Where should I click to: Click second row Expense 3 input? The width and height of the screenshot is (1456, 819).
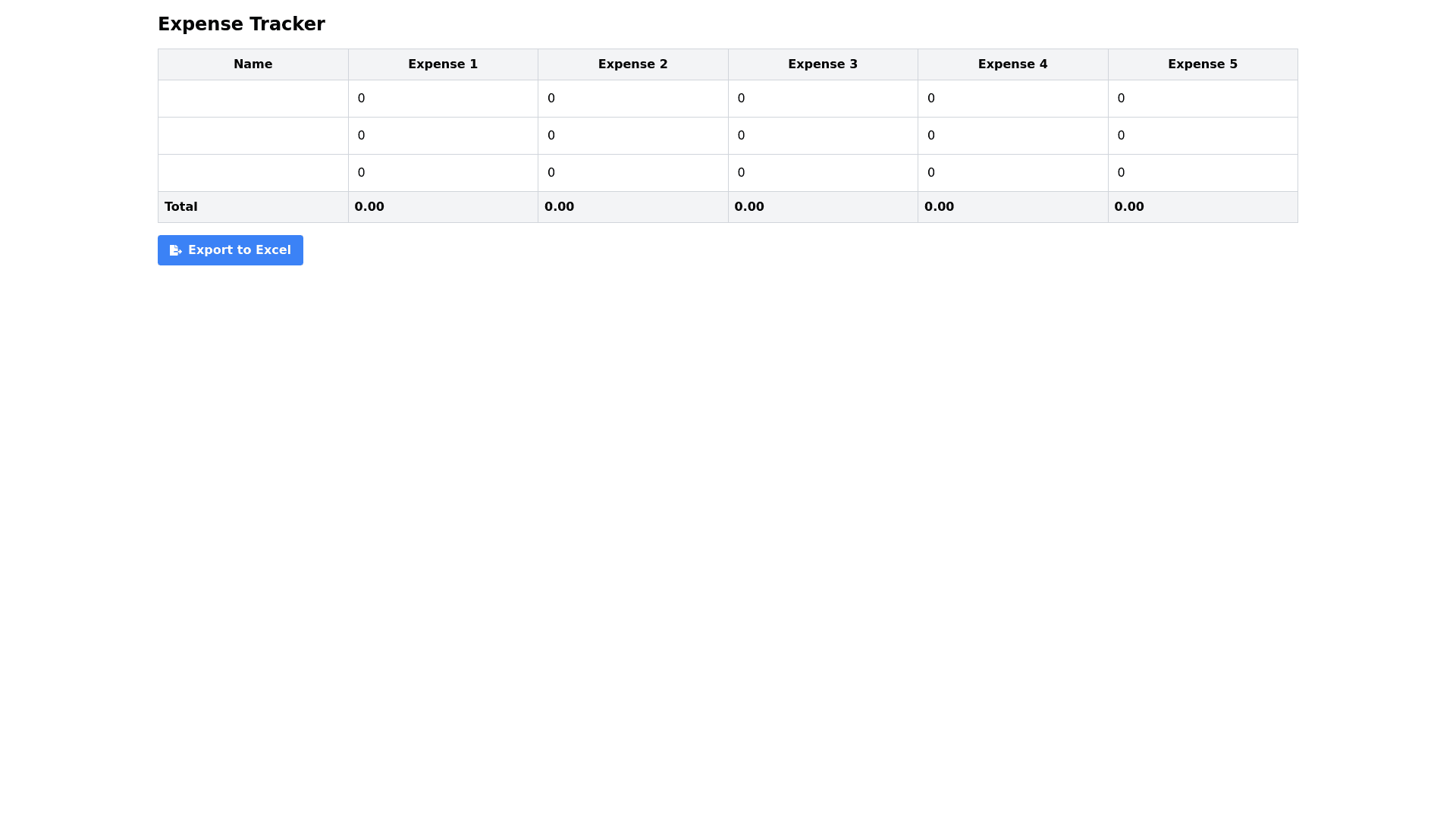823,136
